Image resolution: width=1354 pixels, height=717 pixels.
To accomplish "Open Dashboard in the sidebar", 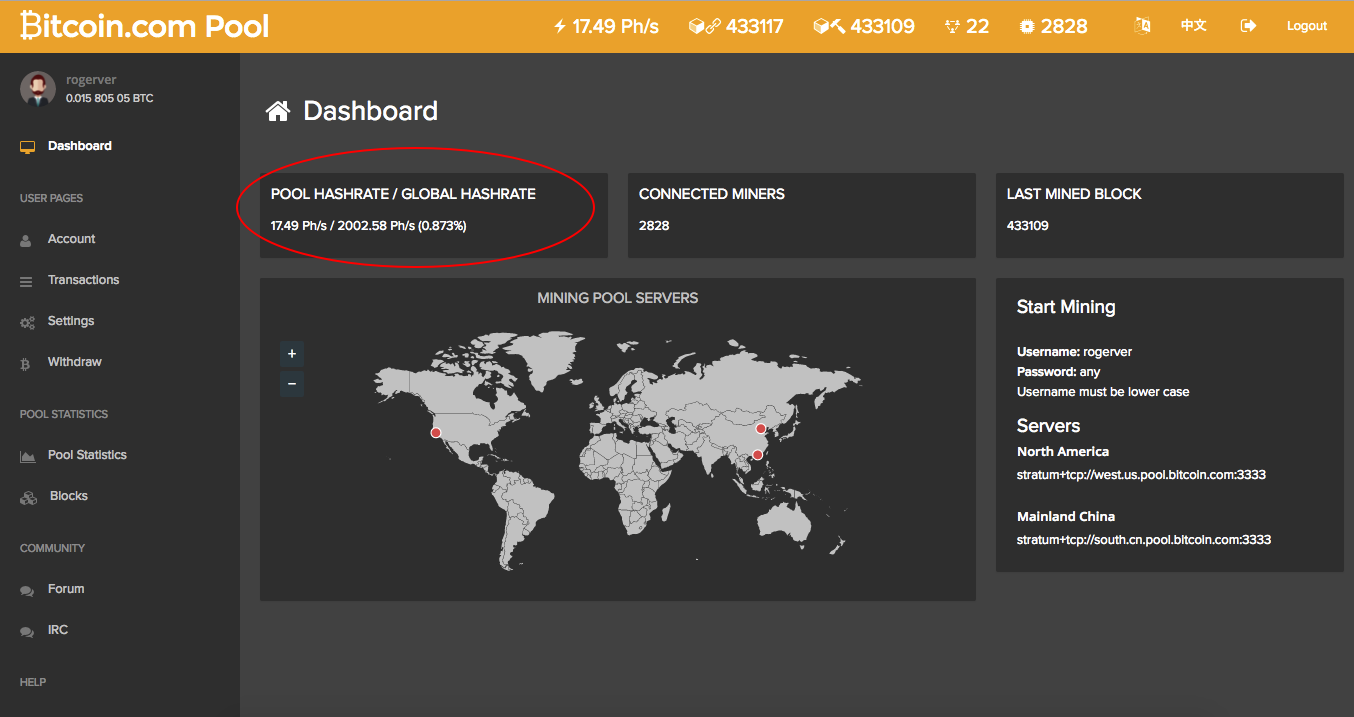I will [80, 146].
